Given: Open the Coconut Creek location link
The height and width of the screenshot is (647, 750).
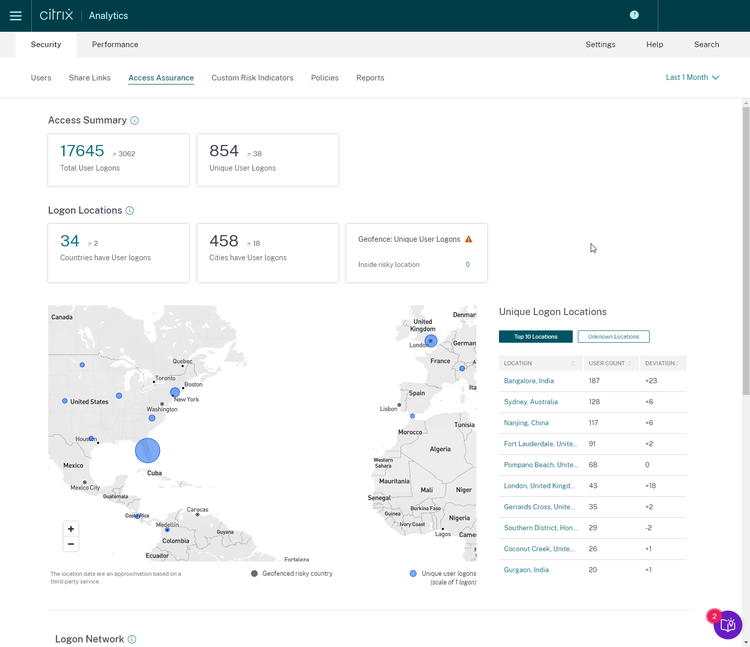Looking at the screenshot, I should click(539, 549).
